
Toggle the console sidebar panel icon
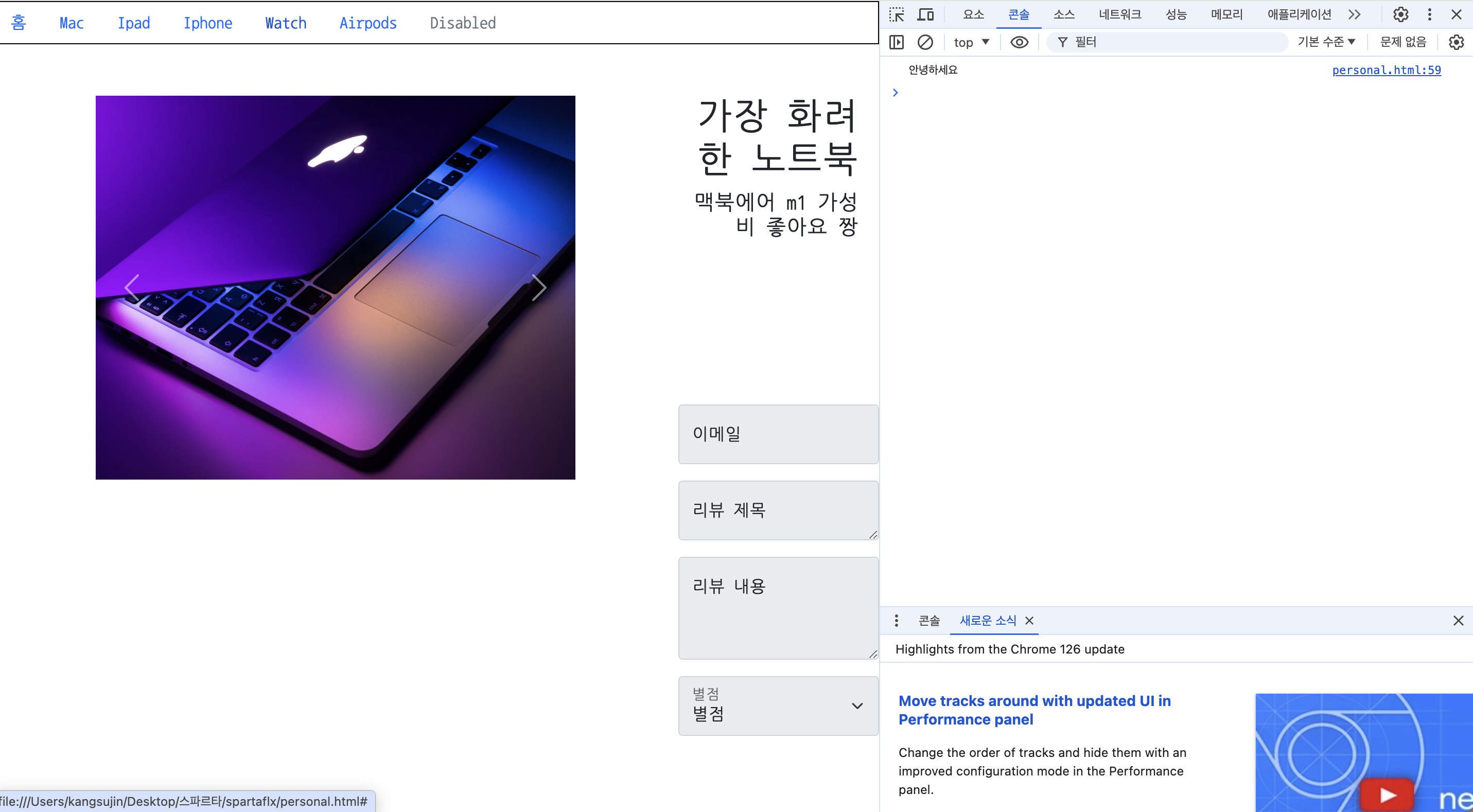pos(896,42)
